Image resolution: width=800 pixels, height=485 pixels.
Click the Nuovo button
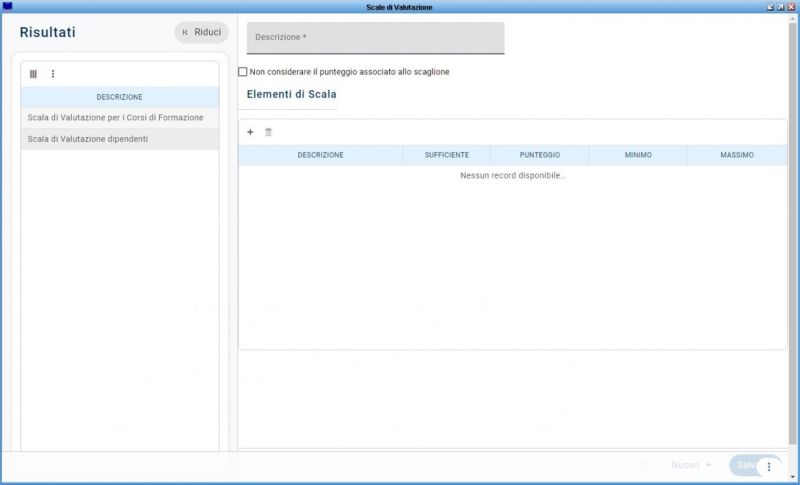[690, 465]
